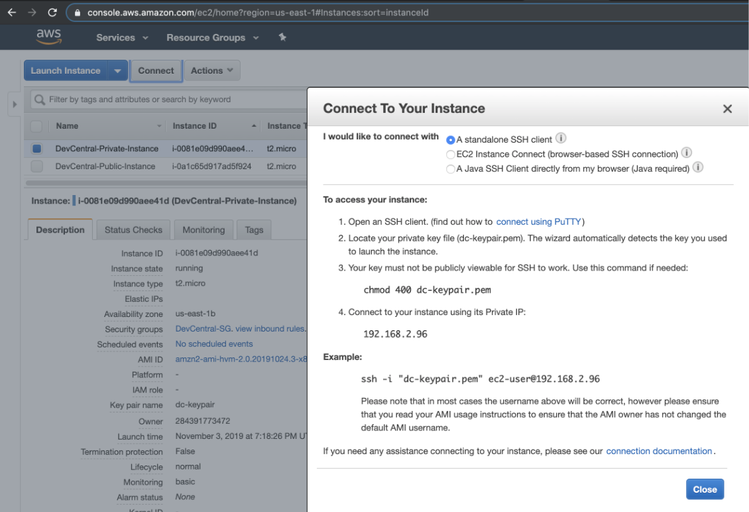749x512 pixels.
Task: Switch to the Status Checks tab
Action: click(x=133, y=230)
